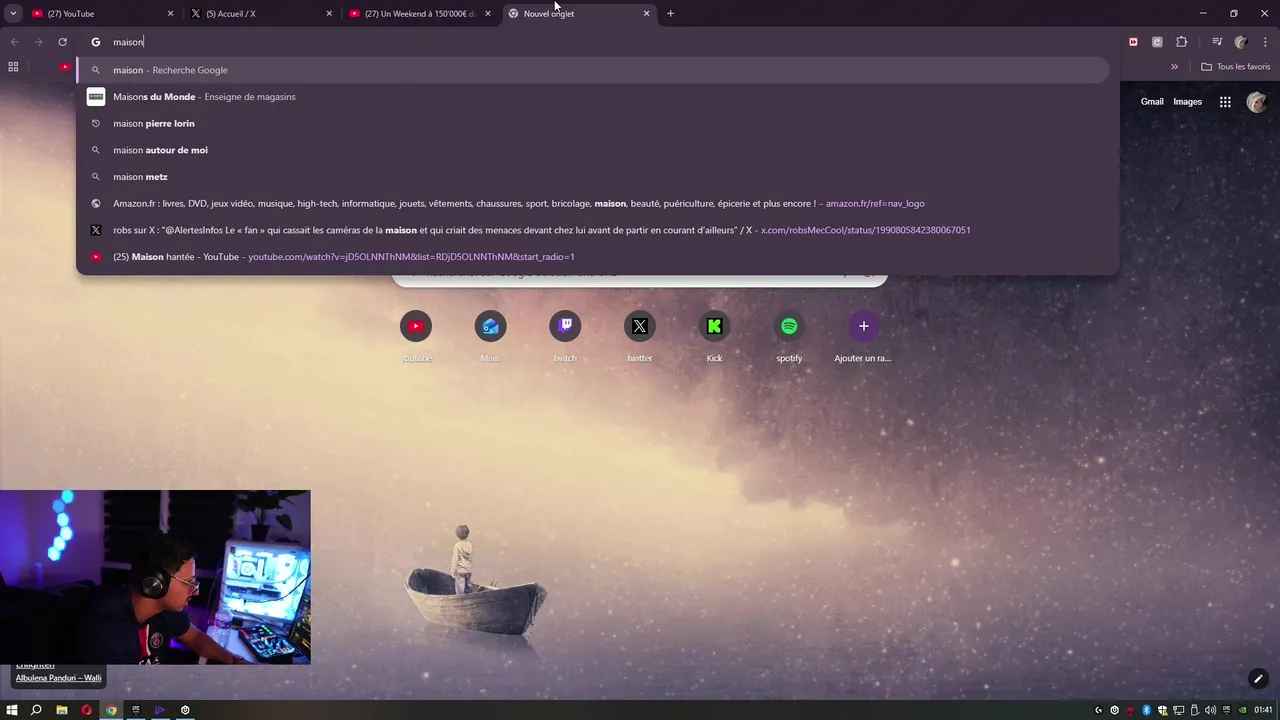Open Tous les favoris folder

click(x=1235, y=67)
